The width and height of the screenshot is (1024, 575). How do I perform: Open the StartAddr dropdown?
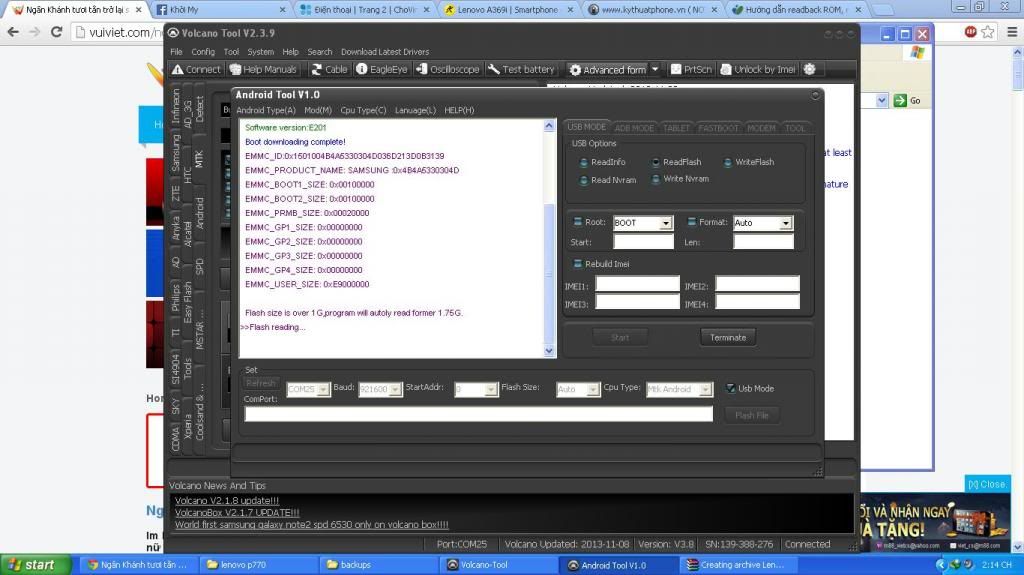pos(491,389)
